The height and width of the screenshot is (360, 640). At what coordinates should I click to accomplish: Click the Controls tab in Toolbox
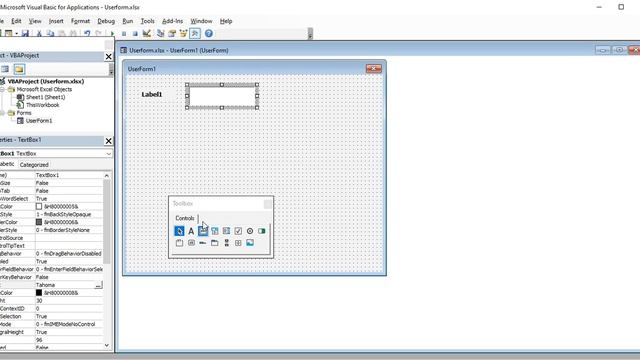(x=185, y=218)
